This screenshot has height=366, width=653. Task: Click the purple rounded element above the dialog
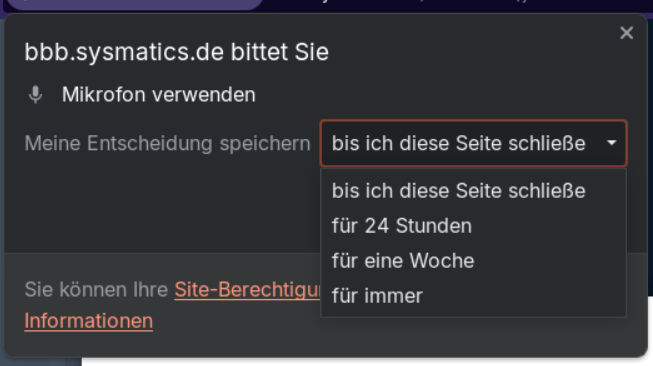tap(135, 4)
